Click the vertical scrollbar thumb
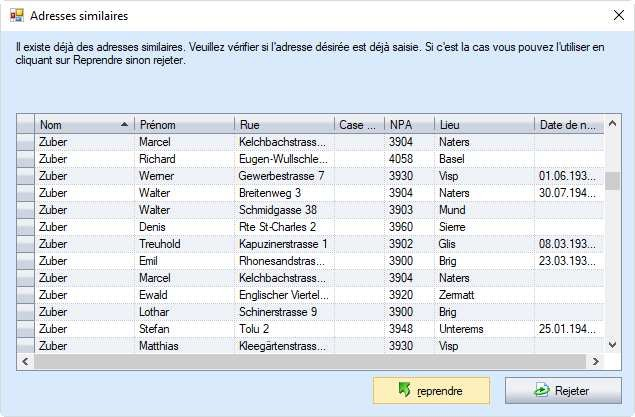Image resolution: width=635 pixels, height=417 pixels. (612, 181)
